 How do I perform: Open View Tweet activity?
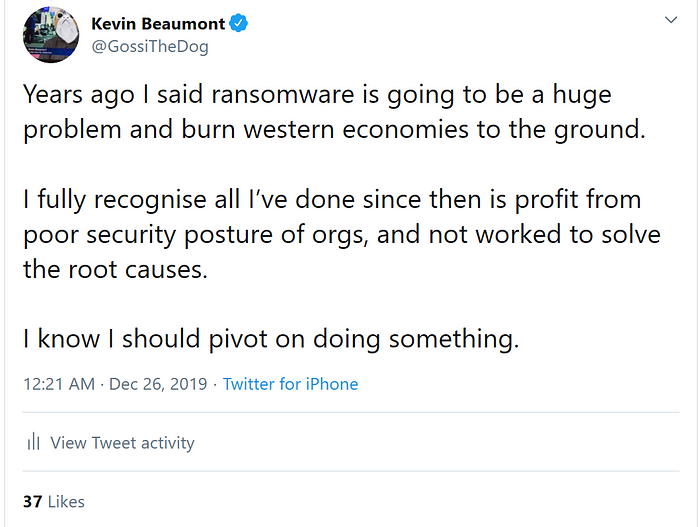click(122, 443)
